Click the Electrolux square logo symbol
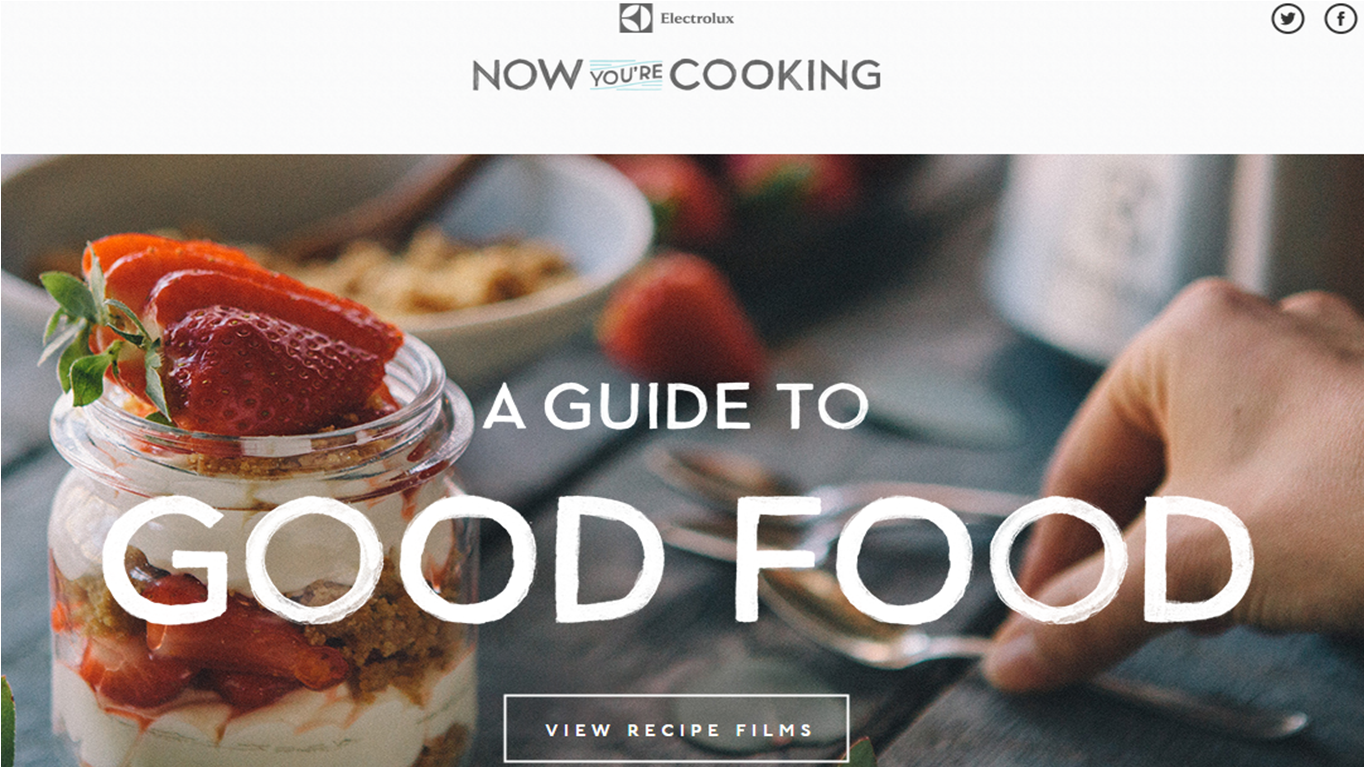The height and width of the screenshot is (768, 1365). [635, 18]
